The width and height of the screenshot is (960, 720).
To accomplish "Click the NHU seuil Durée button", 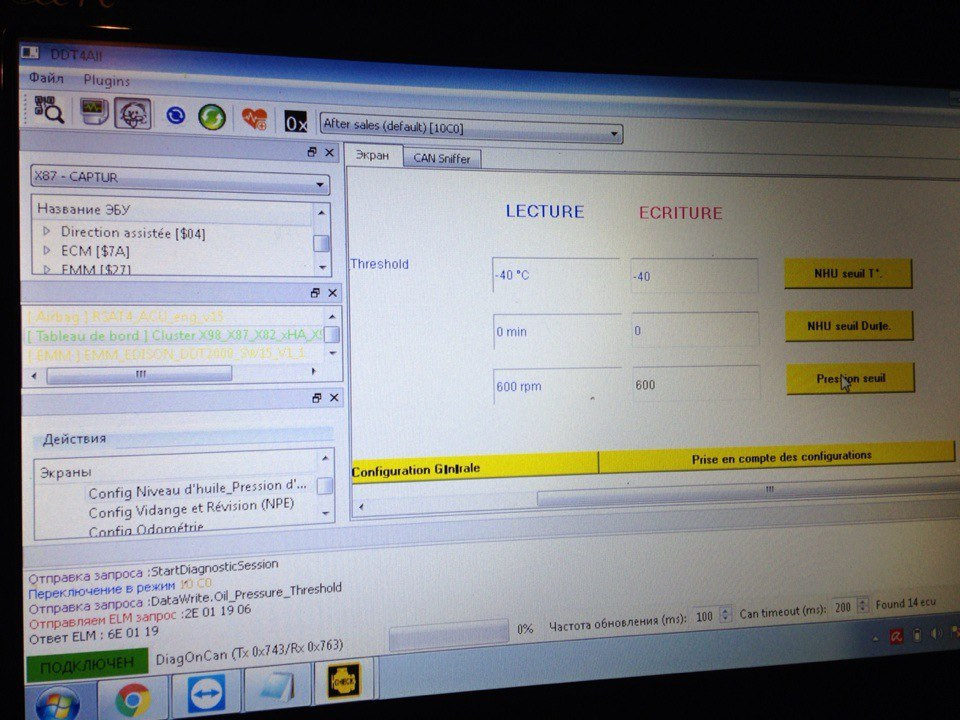I will pos(849,326).
